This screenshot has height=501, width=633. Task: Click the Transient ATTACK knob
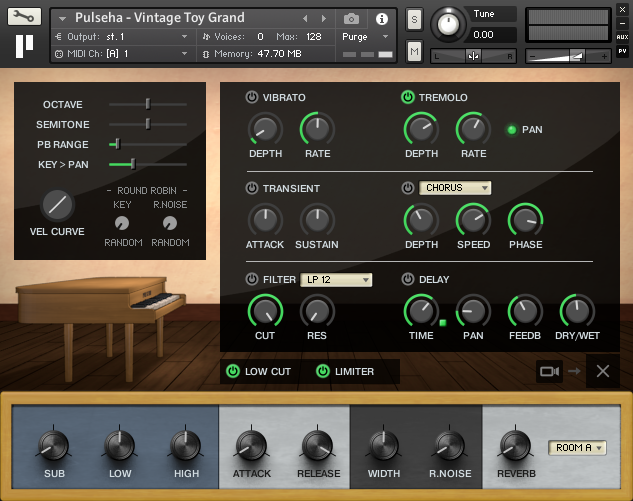click(x=265, y=220)
